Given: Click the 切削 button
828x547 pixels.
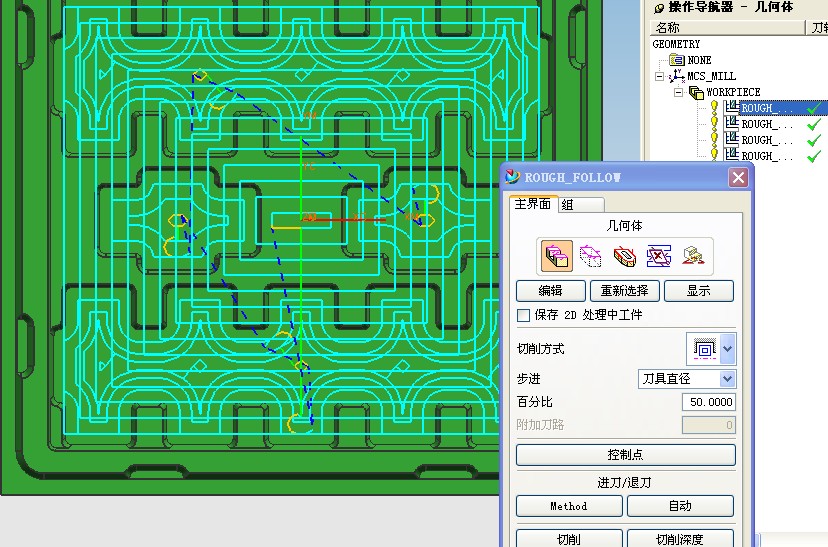Looking at the screenshot, I should pos(569,539).
